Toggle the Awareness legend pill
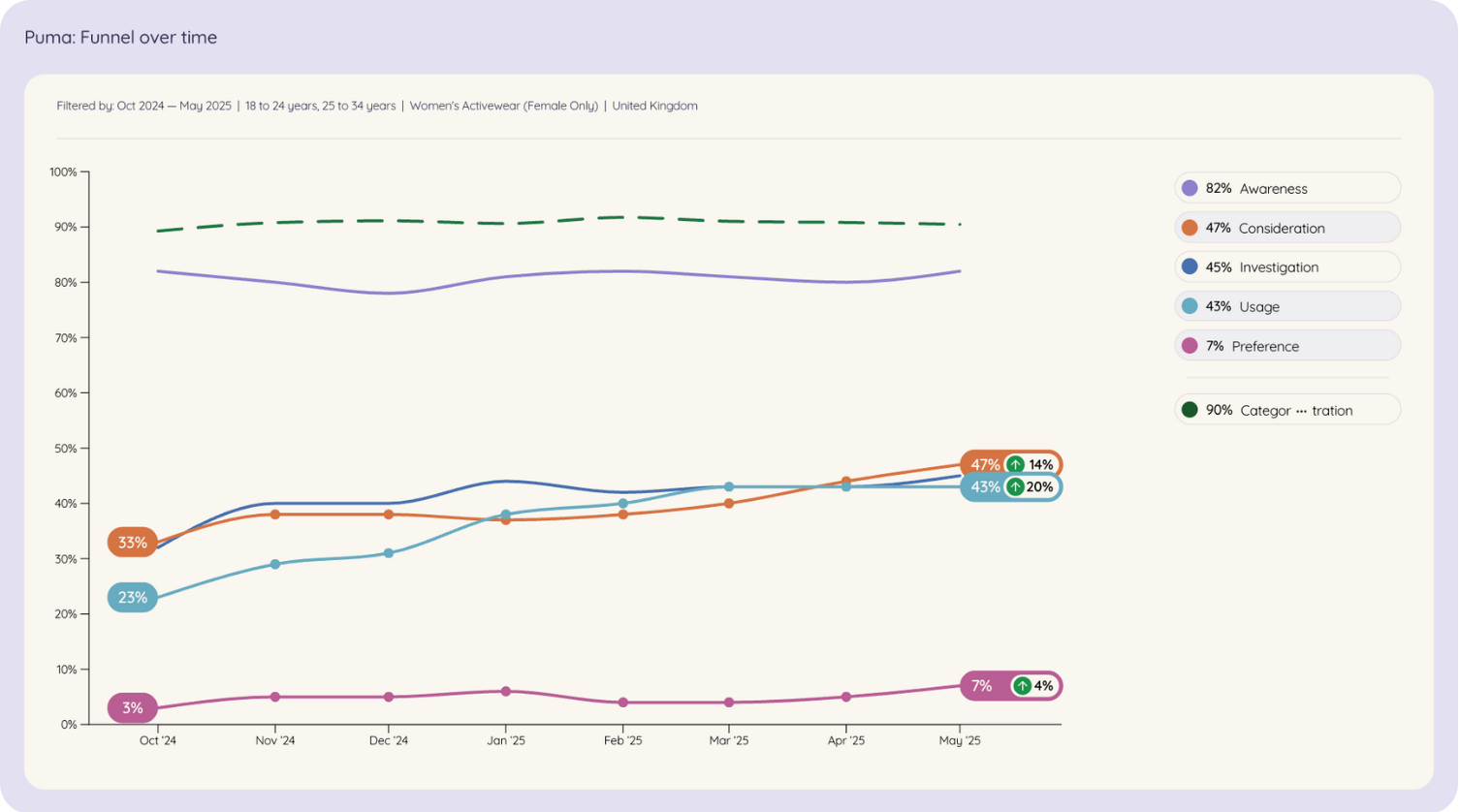The image size is (1460, 812). coord(1287,188)
